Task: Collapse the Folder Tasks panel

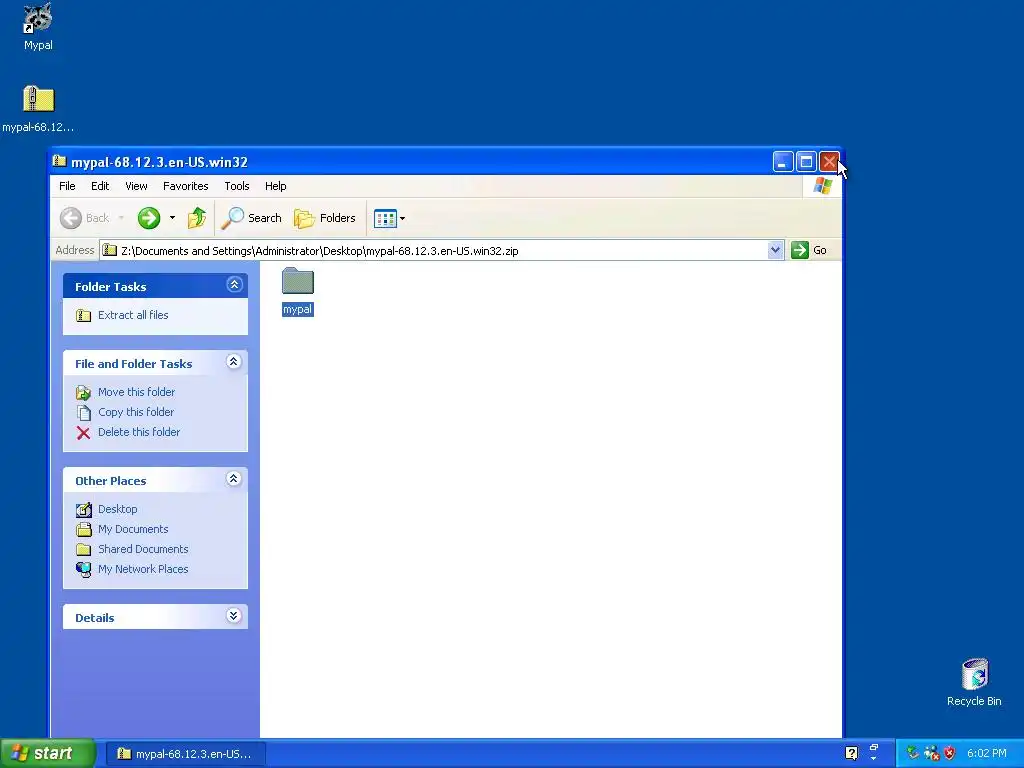Action: click(234, 285)
